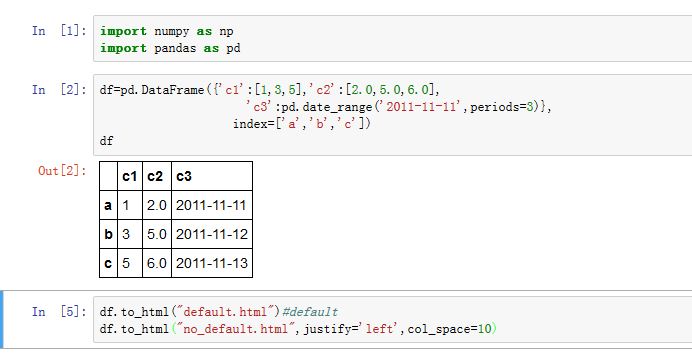The width and height of the screenshot is (692, 363).
Task: Click the c1 column header in output table
Action: click(130, 176)
